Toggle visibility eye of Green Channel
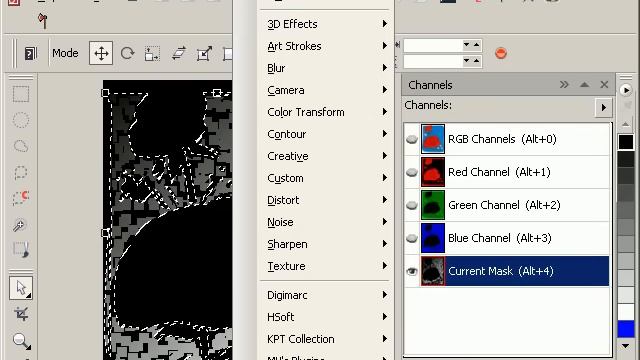 click(412, 205)
